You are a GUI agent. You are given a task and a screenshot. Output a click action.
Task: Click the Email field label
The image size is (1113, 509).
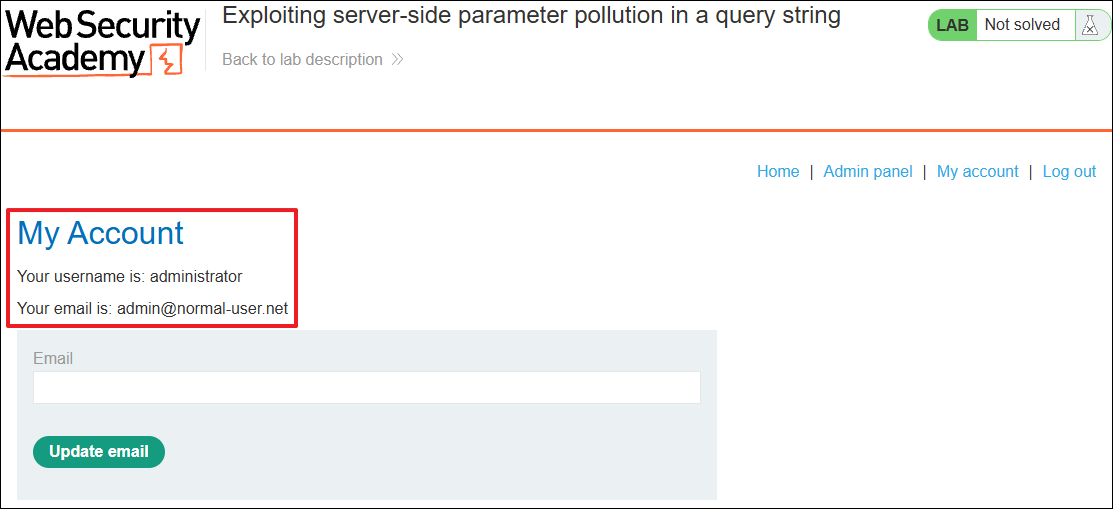[x=53, y=359]
